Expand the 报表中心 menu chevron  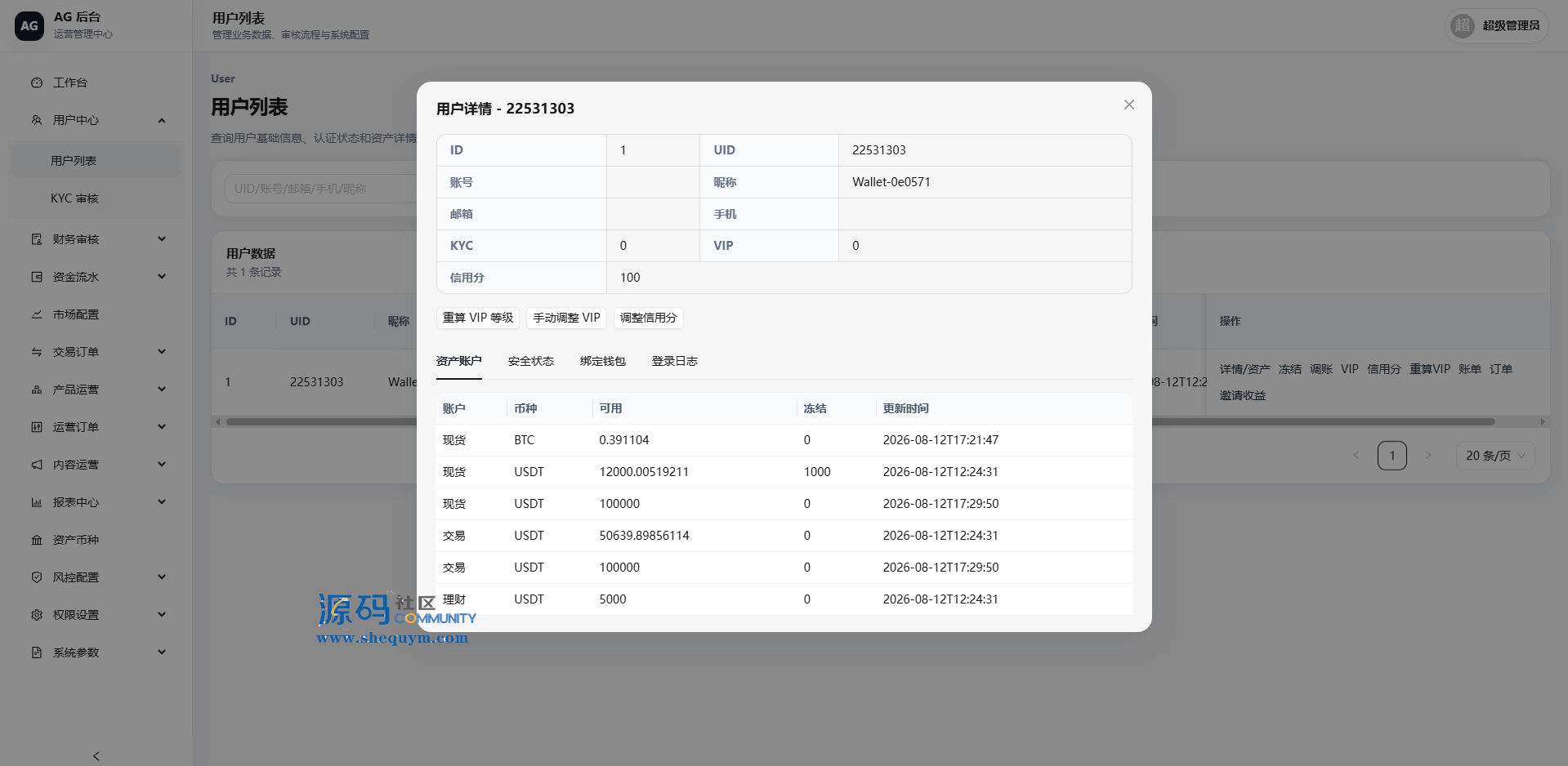point(162,502)
